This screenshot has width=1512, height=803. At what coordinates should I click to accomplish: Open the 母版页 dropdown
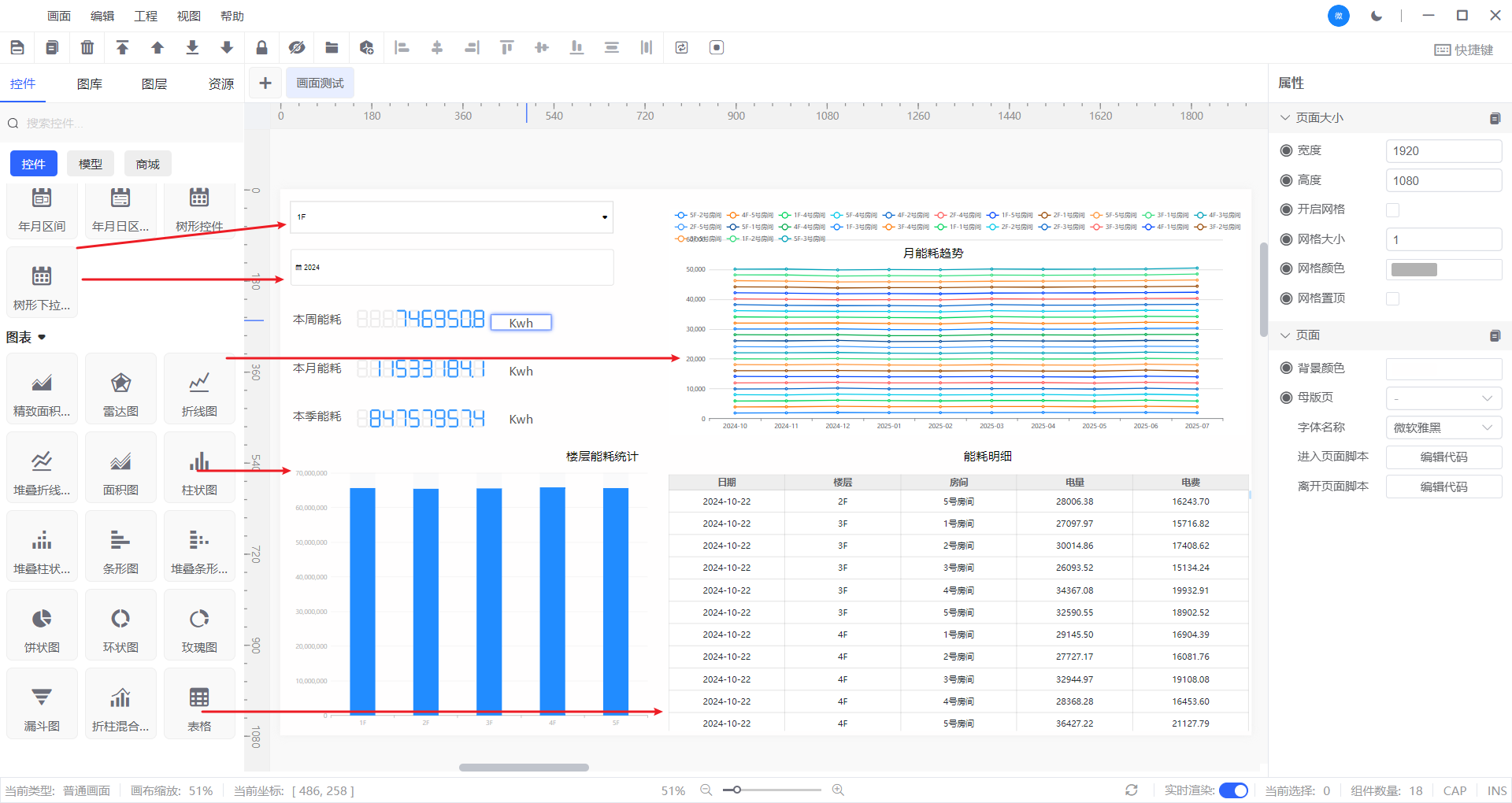[x=1443, y=398]
